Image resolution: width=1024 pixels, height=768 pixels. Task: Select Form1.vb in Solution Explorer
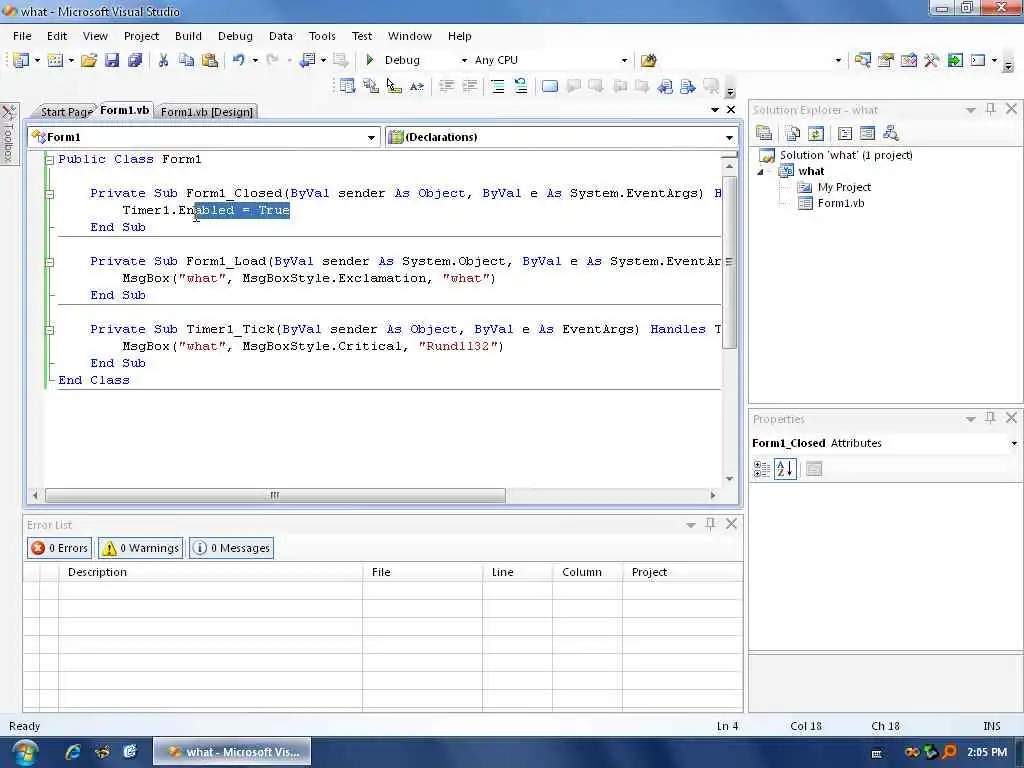(840, 203)
